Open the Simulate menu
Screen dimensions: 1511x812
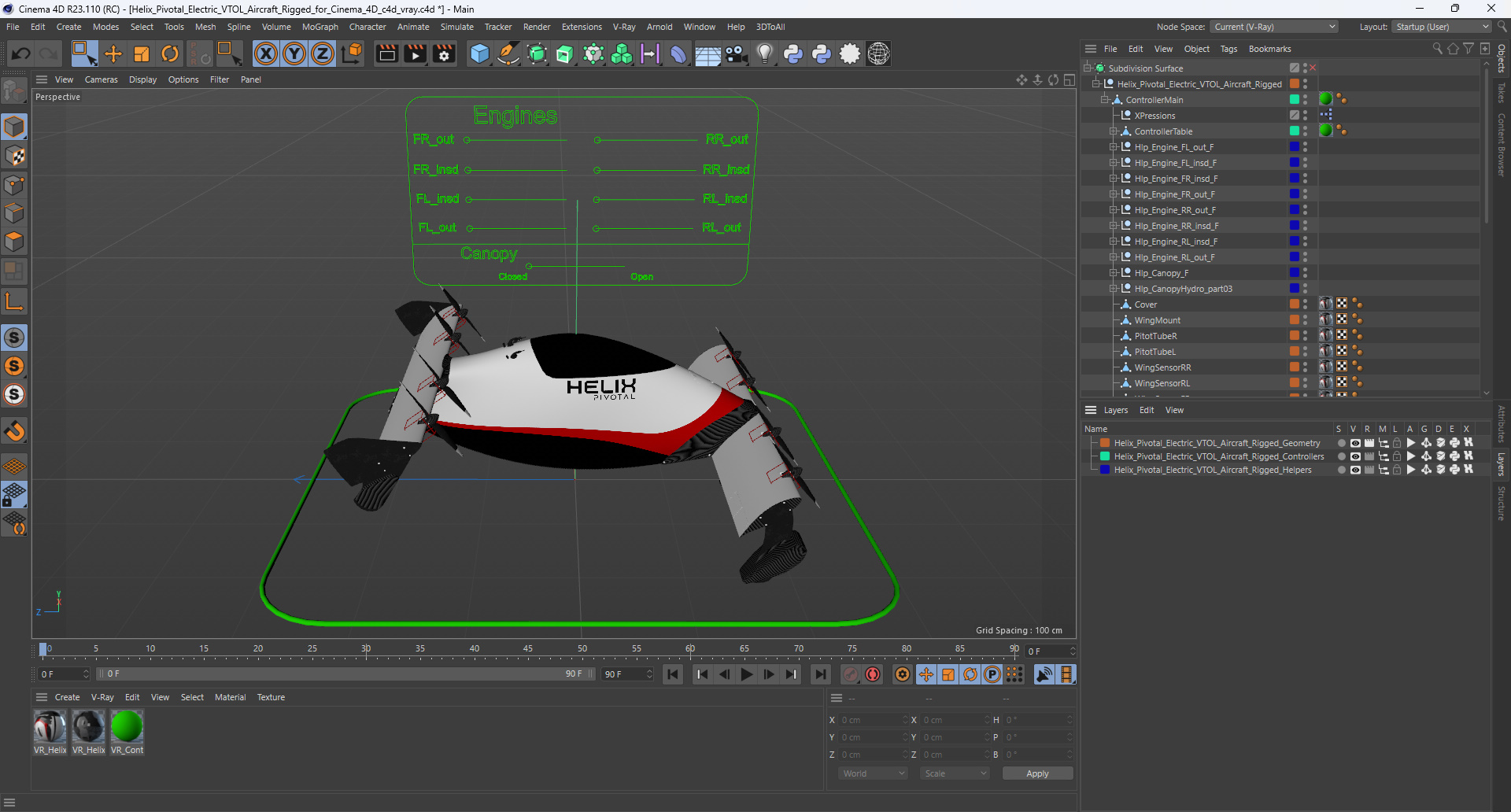[x=456, y=27]
